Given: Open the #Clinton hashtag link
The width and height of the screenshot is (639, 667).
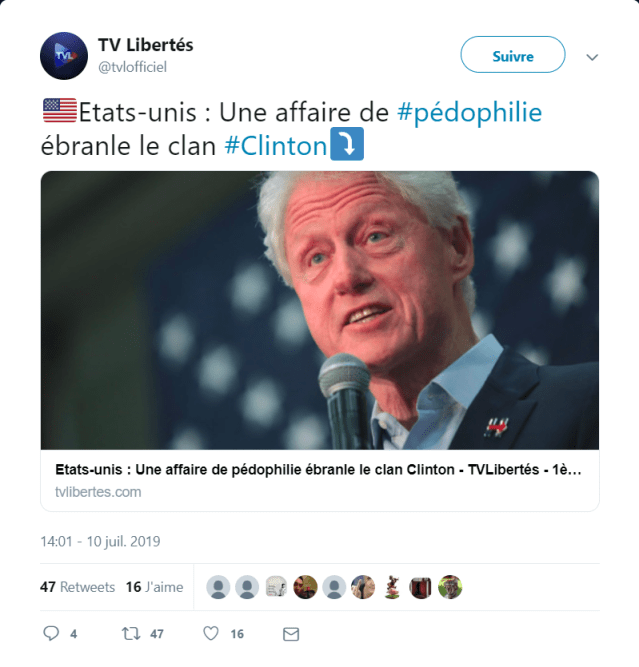Looking at the screenshot, I should pos(276,146).
